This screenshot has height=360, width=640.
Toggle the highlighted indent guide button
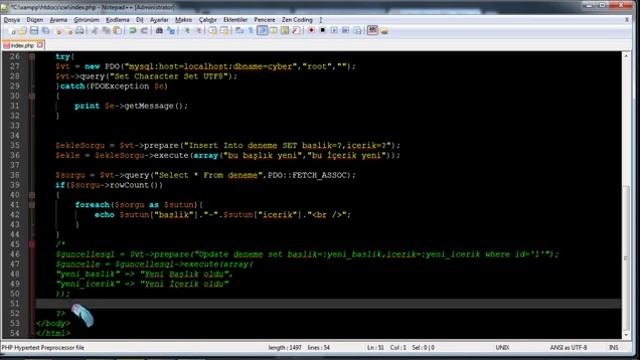(262, 31)
